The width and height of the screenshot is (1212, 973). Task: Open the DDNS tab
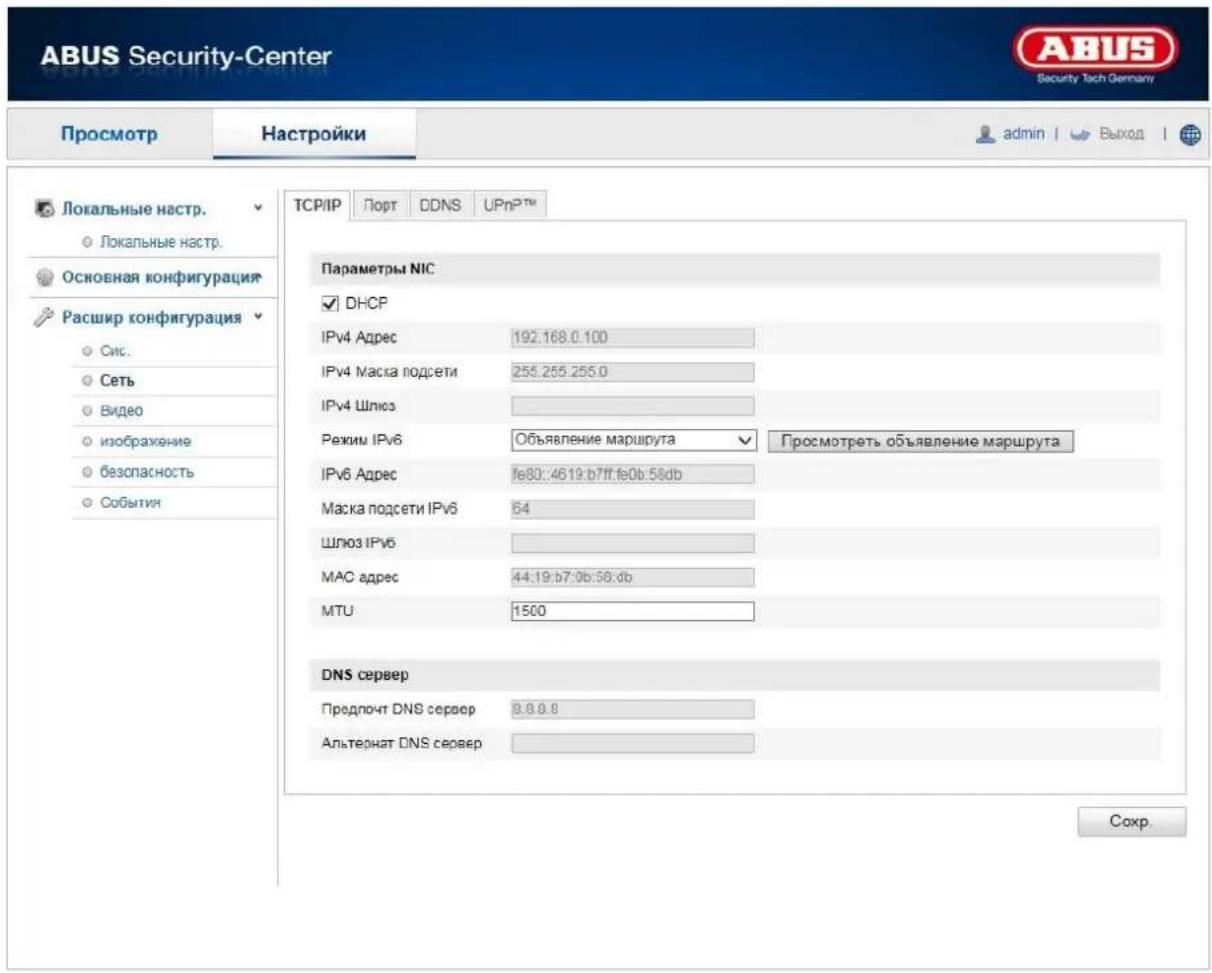pos(440,205)
